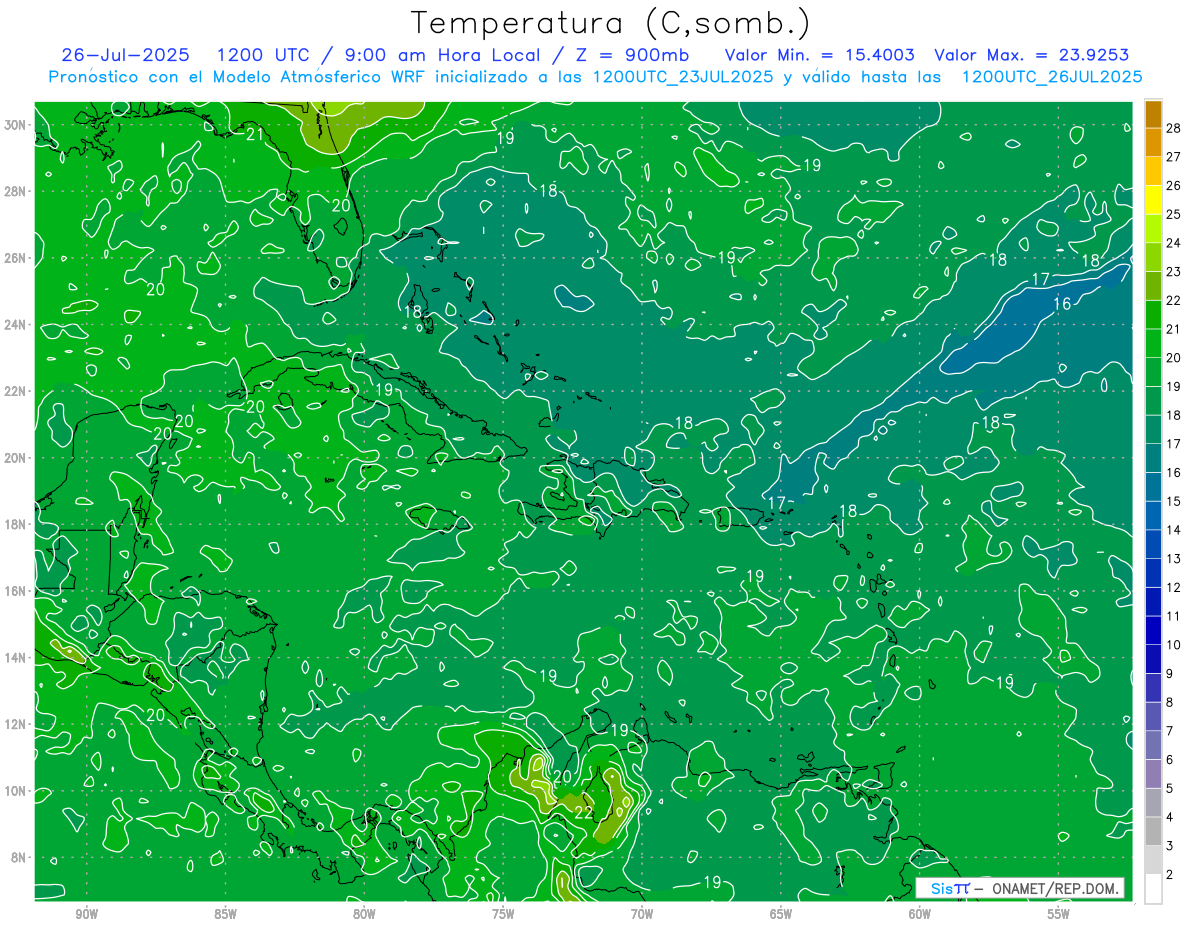
Task: Click the latitude label "14N"
Action: [x=17, y=658]
